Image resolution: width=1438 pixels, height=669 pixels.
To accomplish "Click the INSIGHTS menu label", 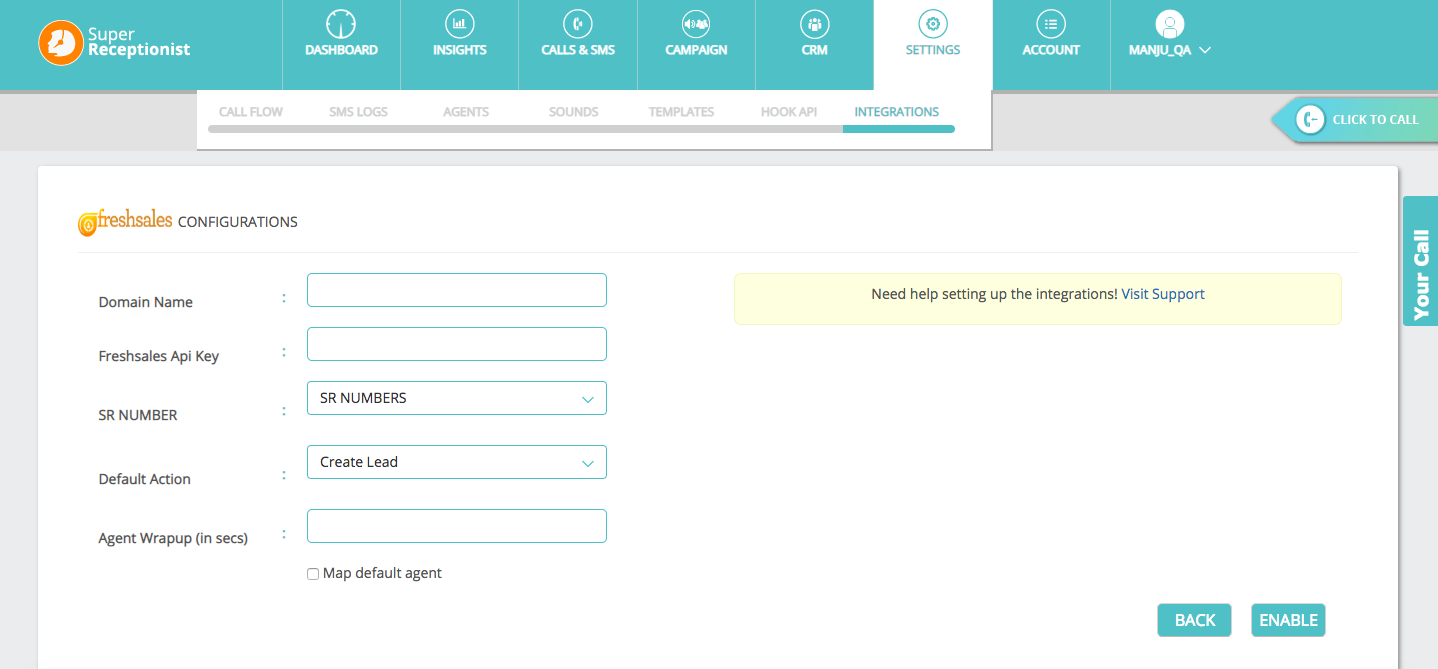I will pyautogui.click(x=460, y=50).
